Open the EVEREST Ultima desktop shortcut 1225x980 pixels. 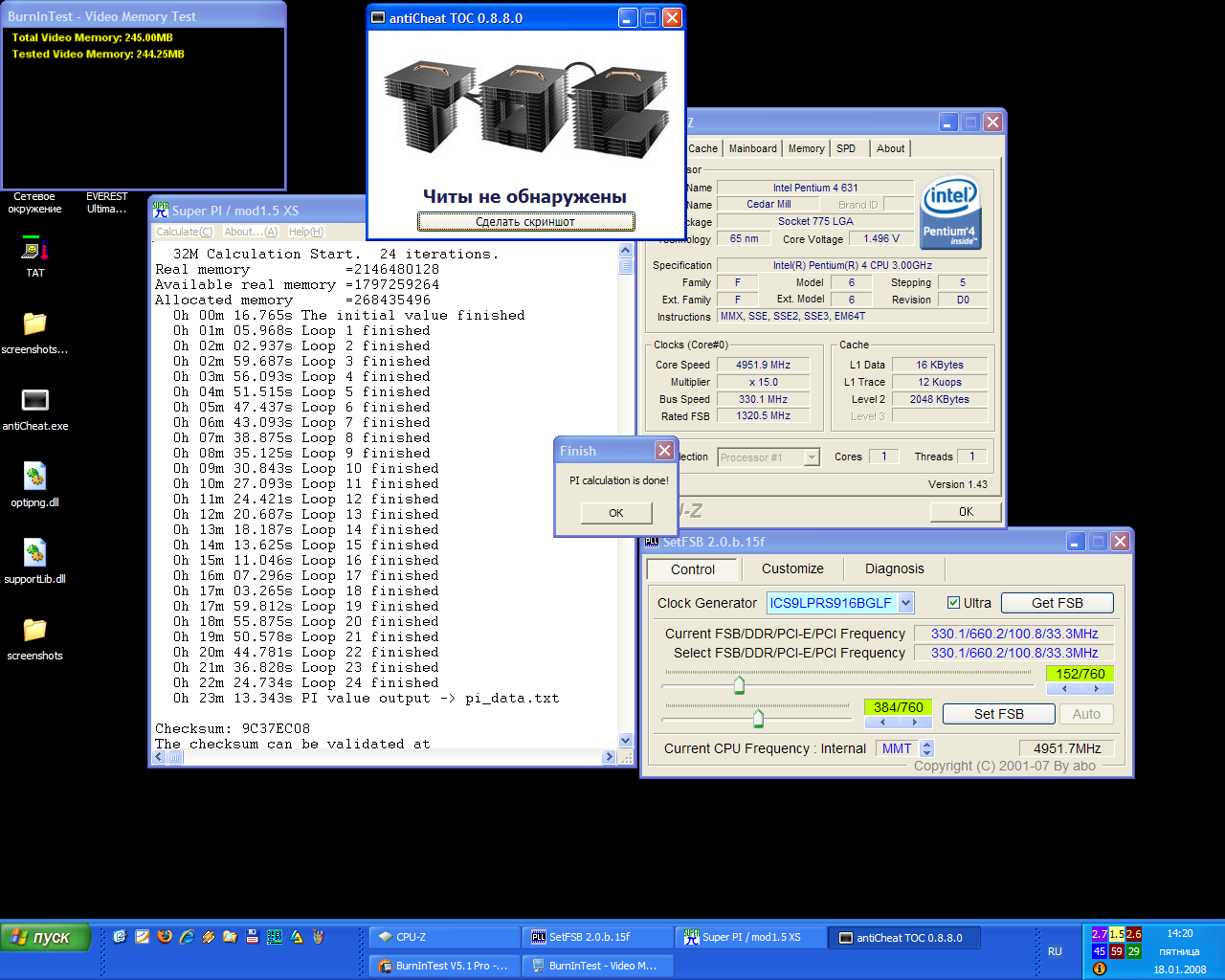pyautogui.click(x=106, y=203)
